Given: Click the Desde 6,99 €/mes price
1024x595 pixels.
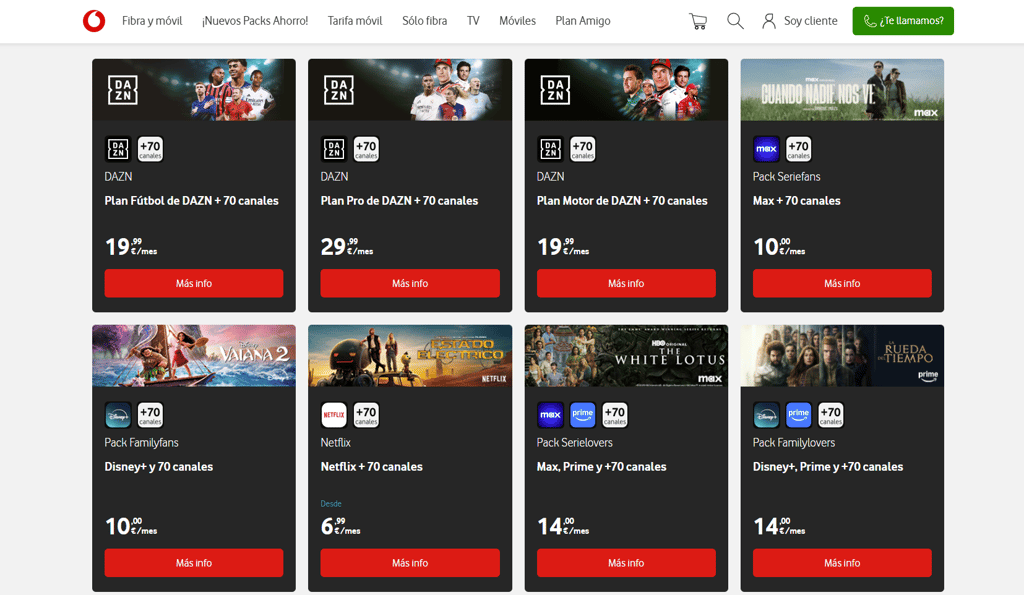Looking at the screenshot, I should pos(340,519).
